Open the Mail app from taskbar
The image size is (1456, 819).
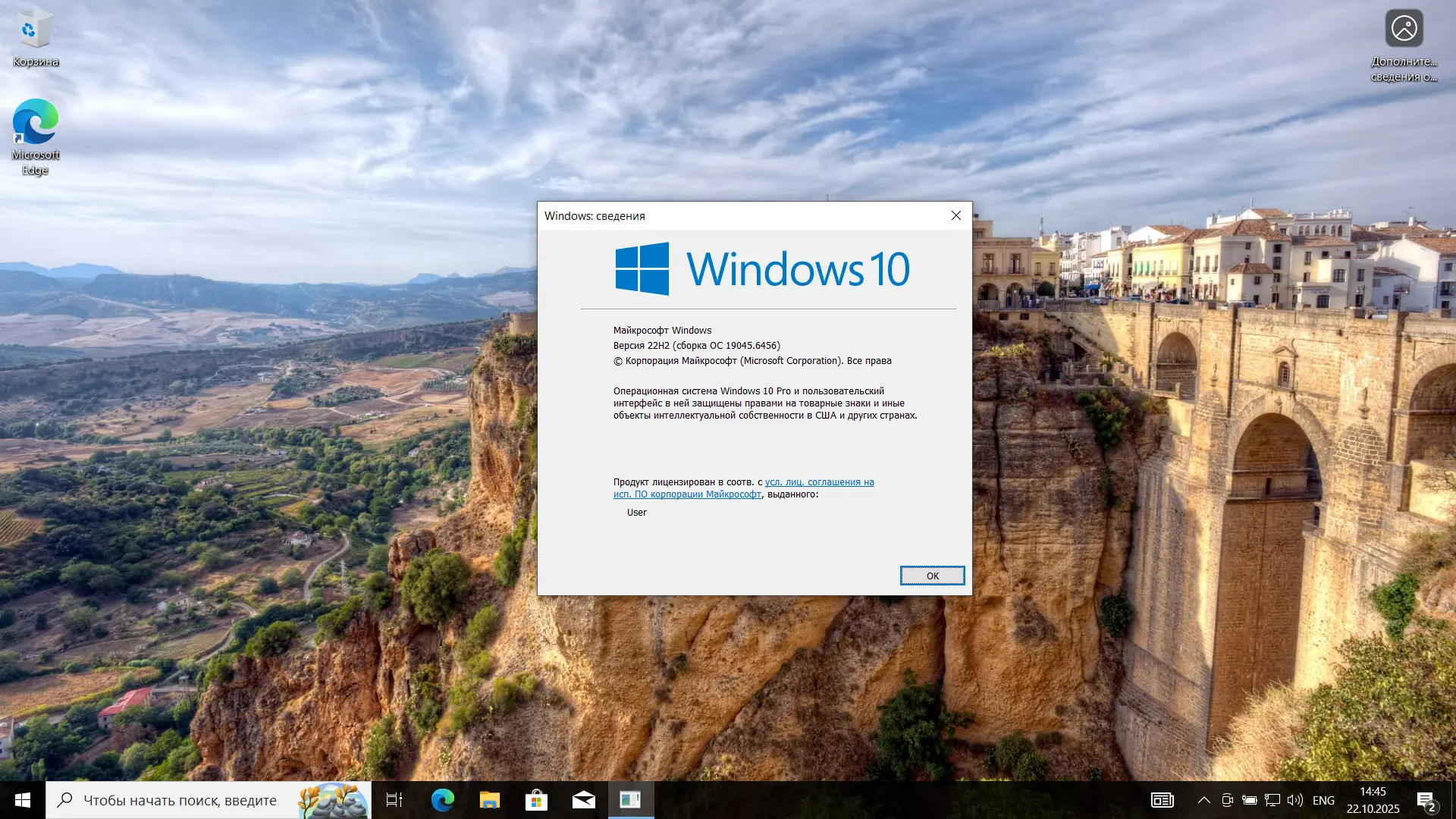583,800
